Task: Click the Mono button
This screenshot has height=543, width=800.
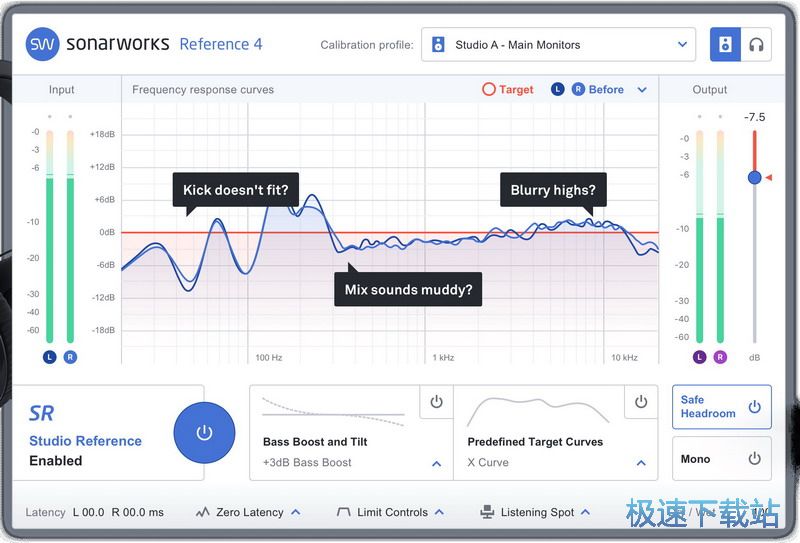Action: coord(721,459)
